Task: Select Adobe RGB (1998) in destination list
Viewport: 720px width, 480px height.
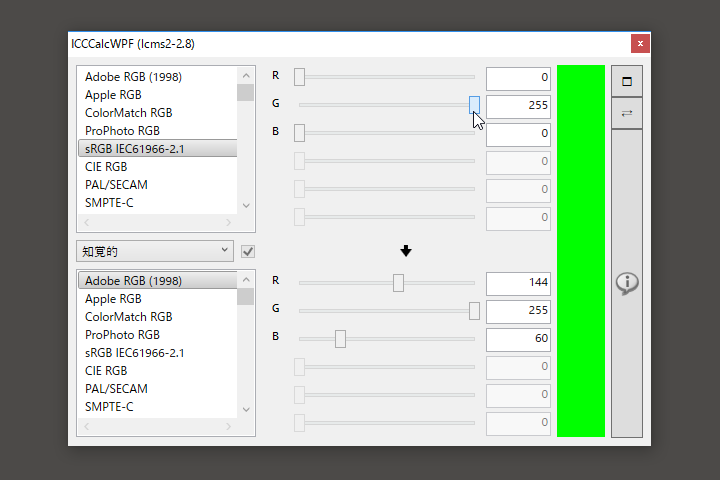Action: click(158, 281)
